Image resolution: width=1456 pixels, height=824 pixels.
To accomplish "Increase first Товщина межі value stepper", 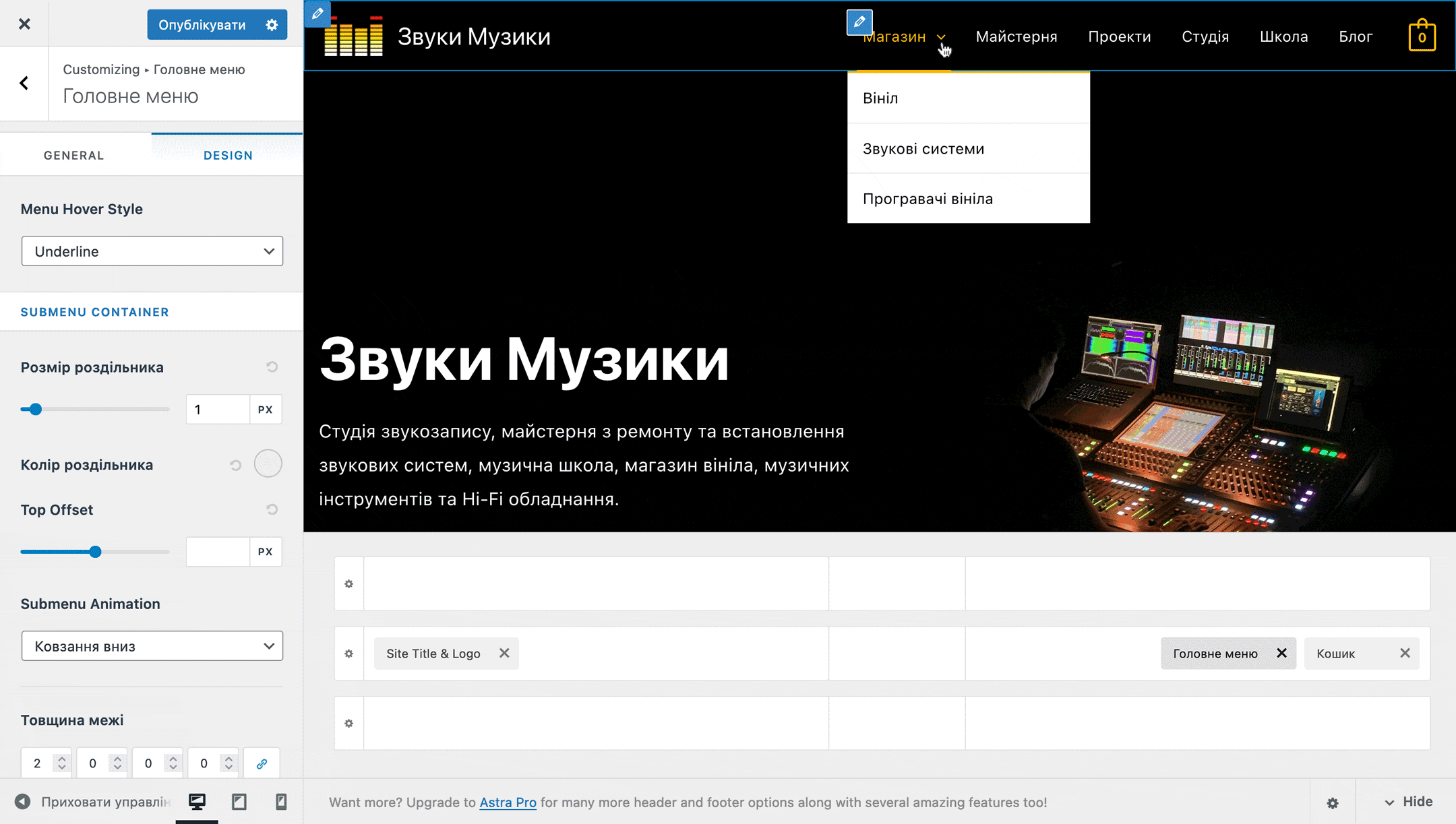I will pyautogui.click(x=62, y=758).
